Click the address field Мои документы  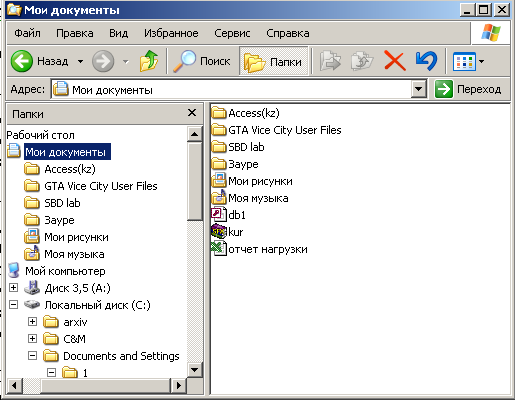click(232, 89)
